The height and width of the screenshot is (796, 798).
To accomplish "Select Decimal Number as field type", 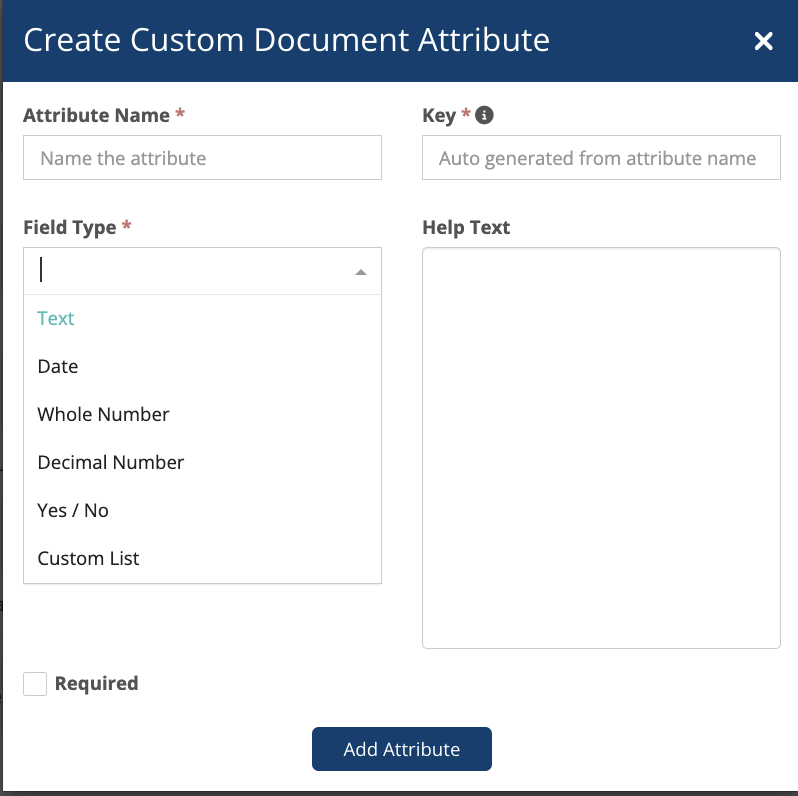I will [111, 463].
